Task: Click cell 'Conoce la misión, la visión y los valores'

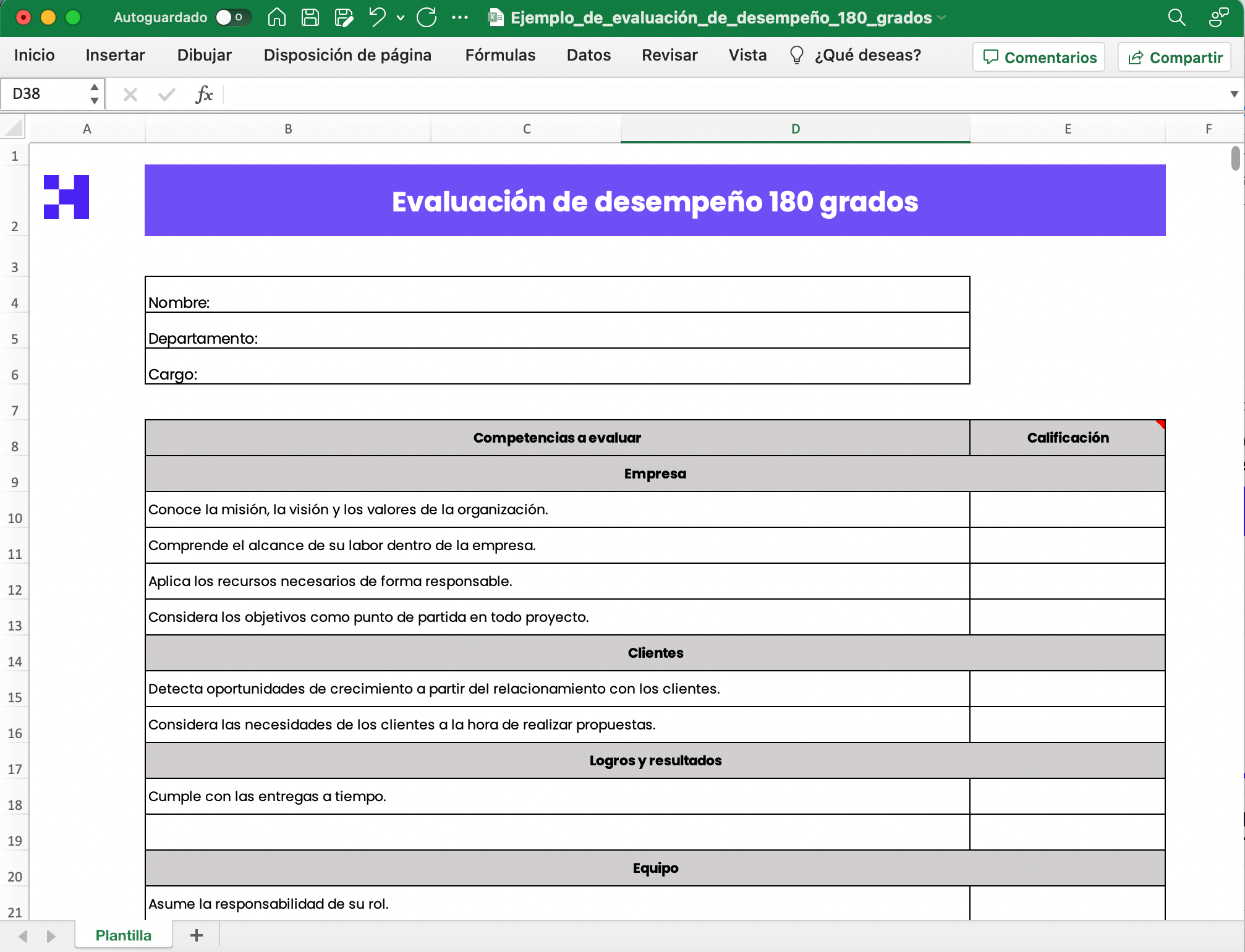Action: [x=557, y=509]
